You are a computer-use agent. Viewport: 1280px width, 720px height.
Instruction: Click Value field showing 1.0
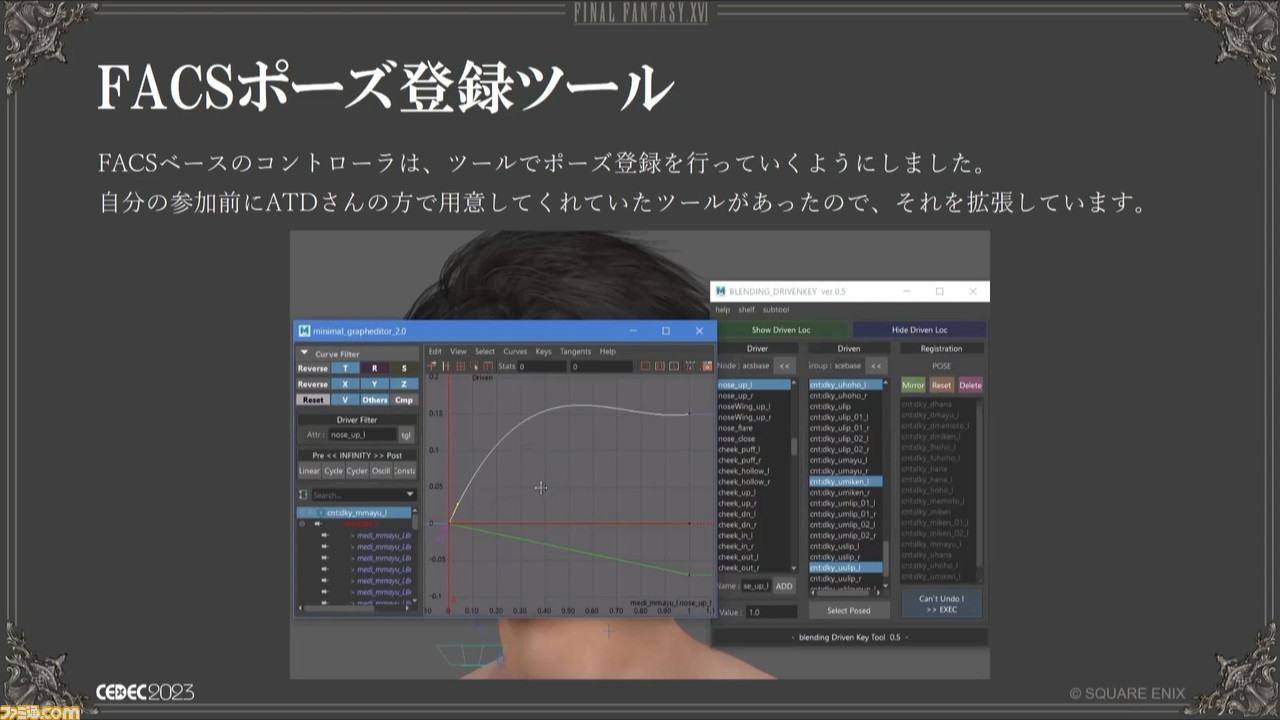pyautogui.click(x=771, y=612)
